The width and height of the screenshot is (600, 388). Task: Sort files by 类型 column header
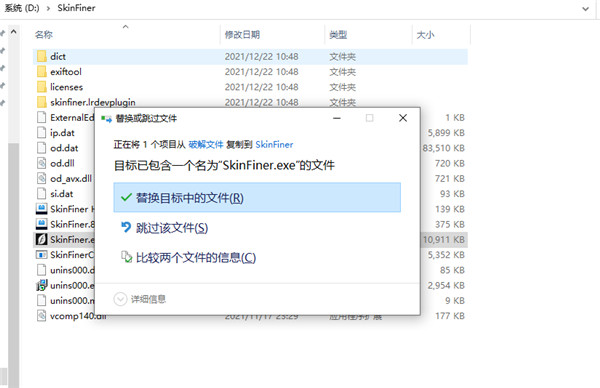tap(338, 35)
